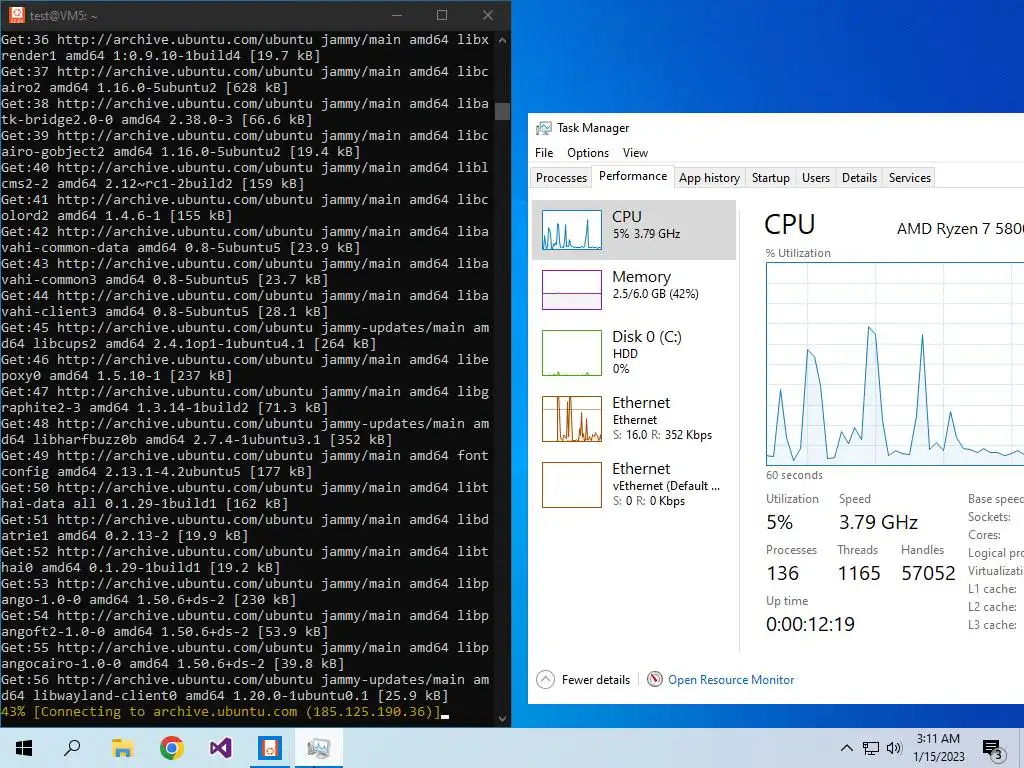The width and height of the screenshot is (1024, 768).
Task: Click Task Manager title bar icon
Action: (x=543, y=128)
